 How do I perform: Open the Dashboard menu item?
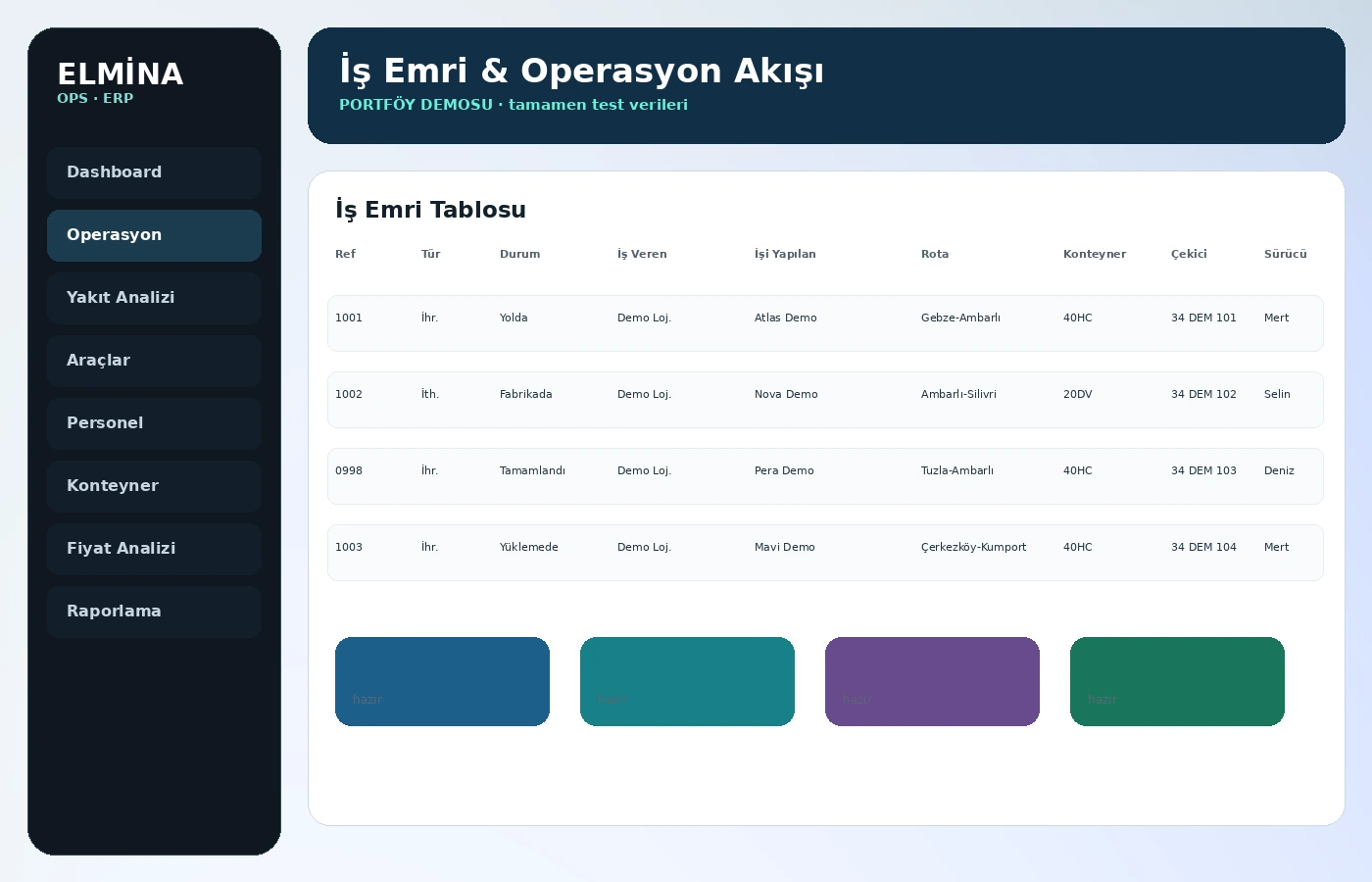[x=154, y=172]
